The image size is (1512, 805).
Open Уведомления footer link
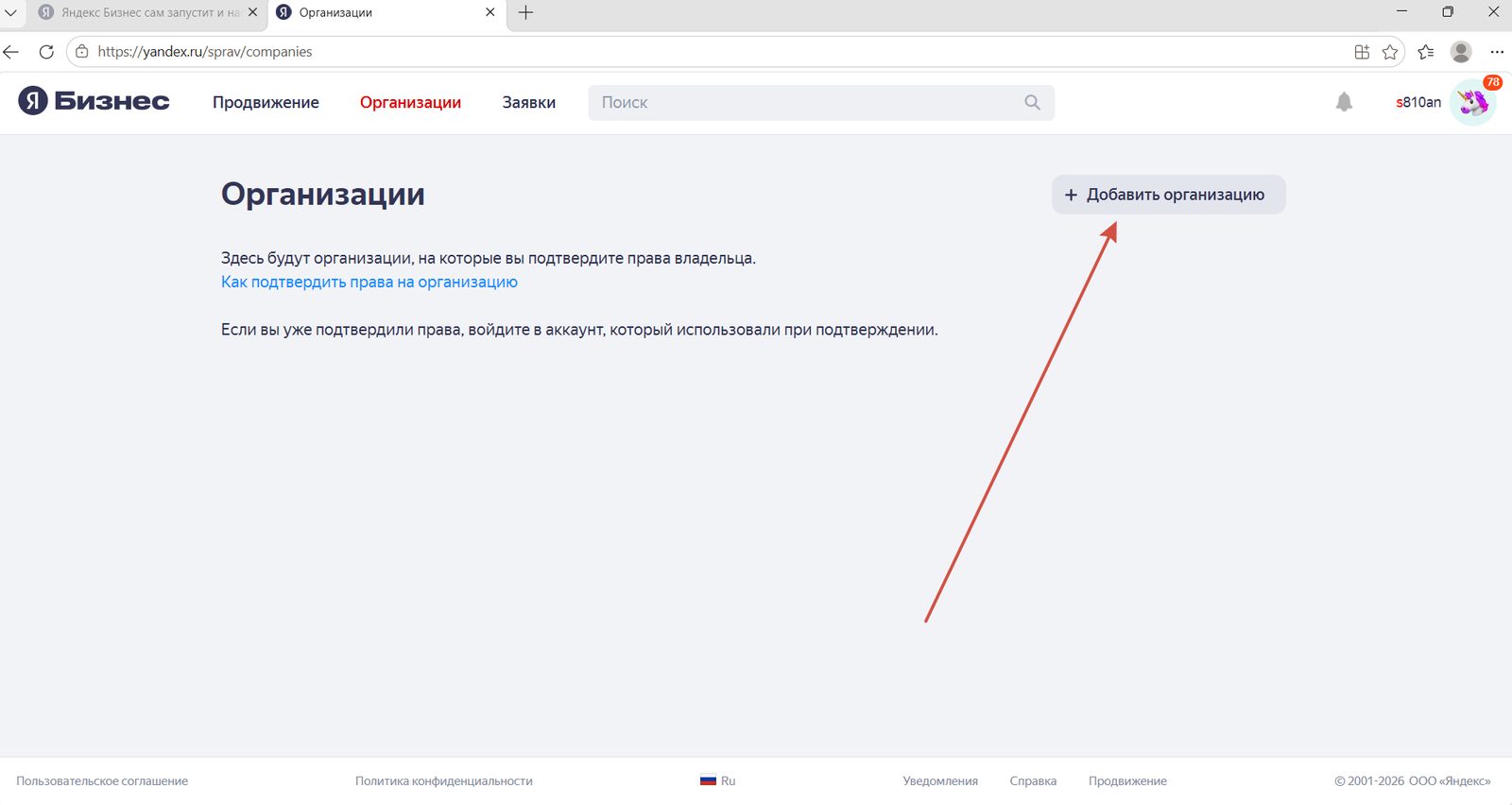[x=940, y=781]
